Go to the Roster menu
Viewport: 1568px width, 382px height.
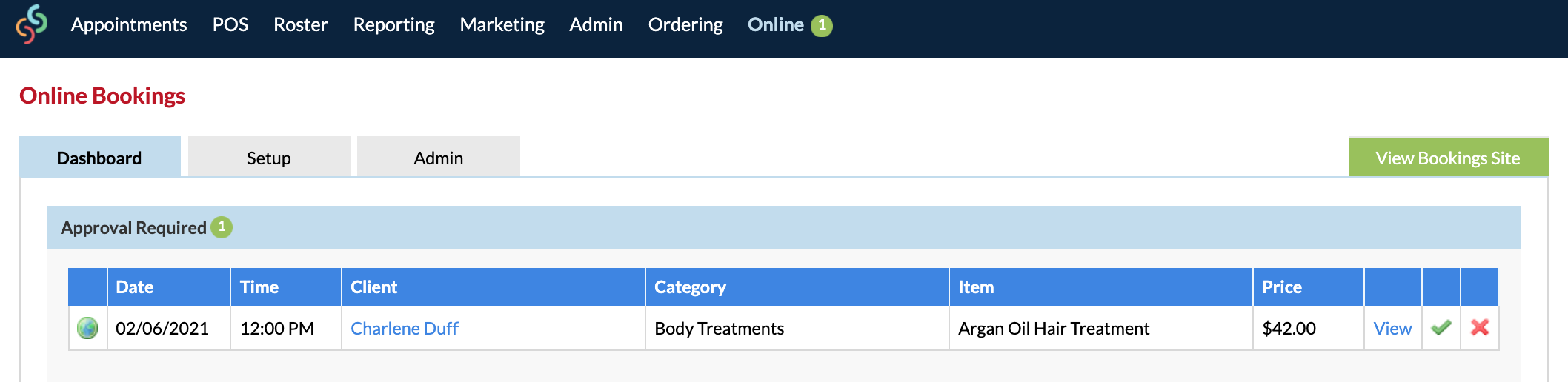tap(300, 24)
